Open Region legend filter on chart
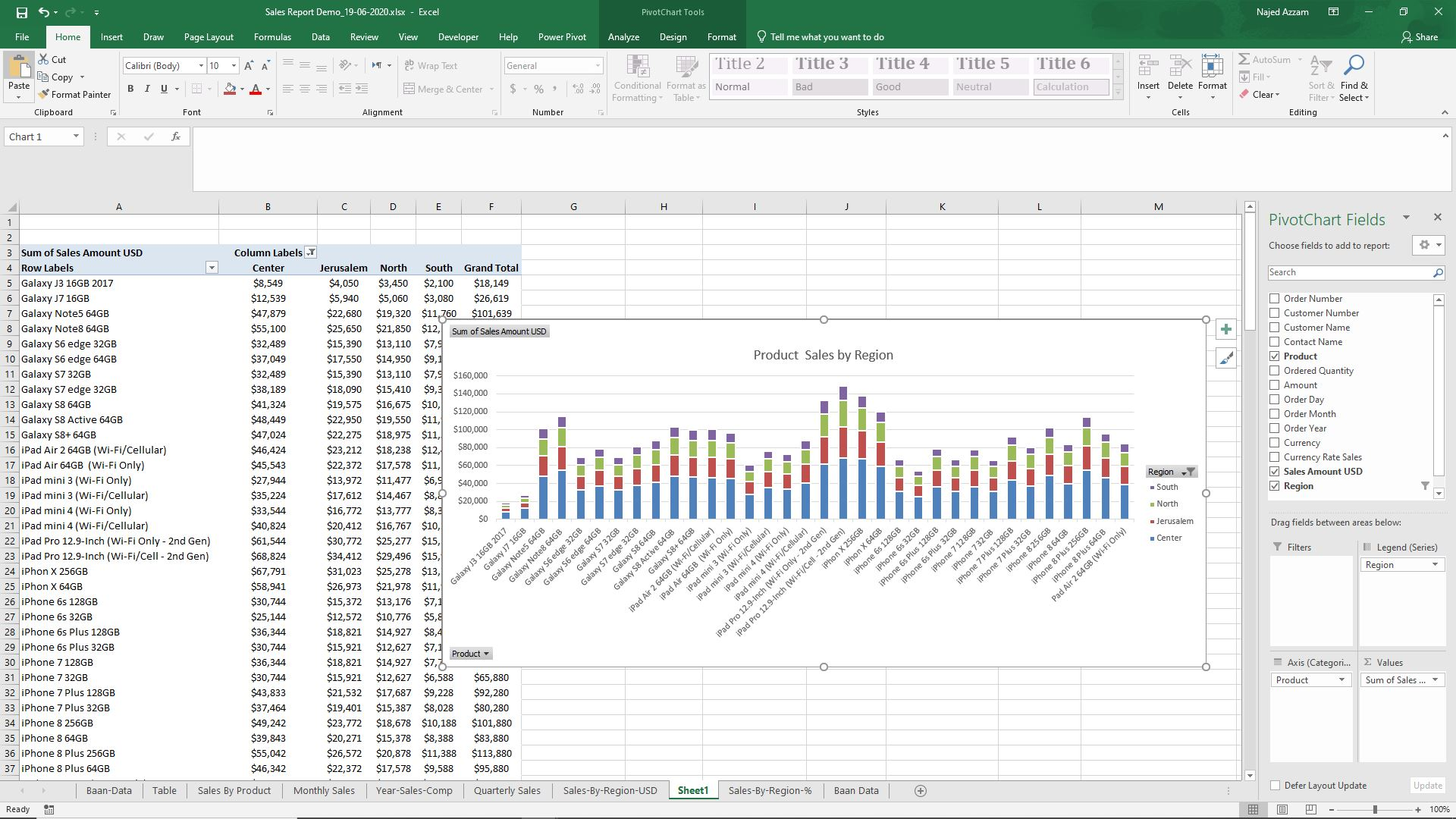 click(x=1172, y=472)
